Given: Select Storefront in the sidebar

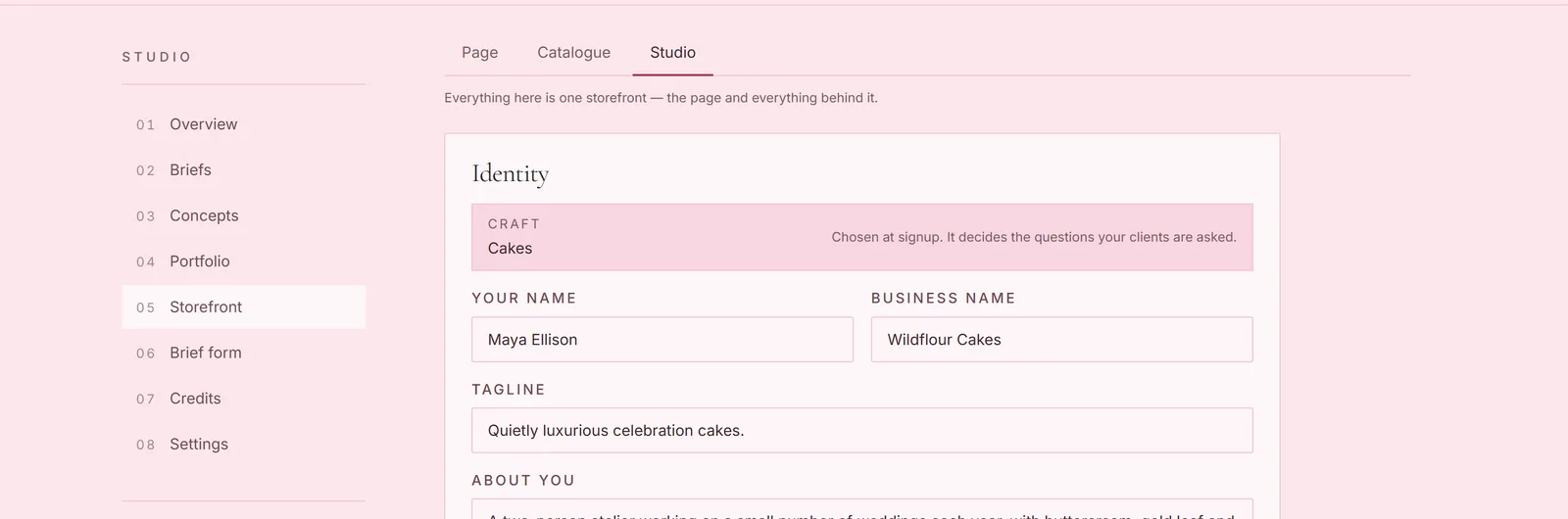Looking at the screenshot, I should [x=243, y=307].
